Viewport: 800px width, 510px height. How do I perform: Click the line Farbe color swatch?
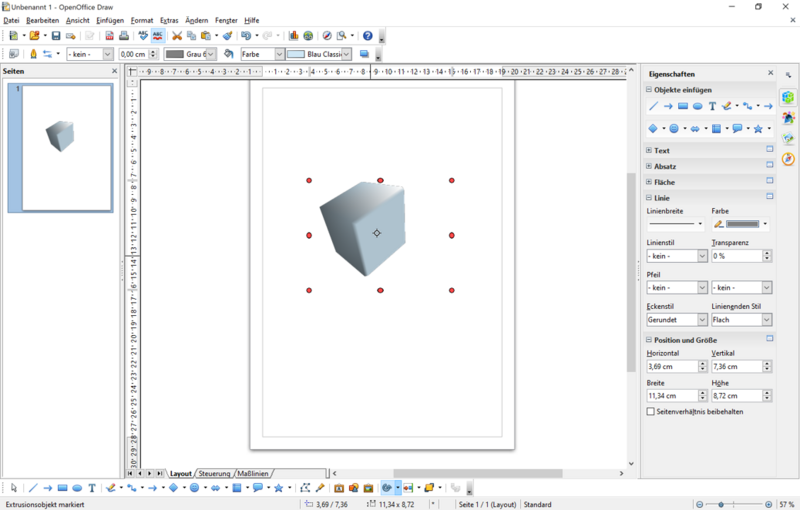tap(742, 224)
